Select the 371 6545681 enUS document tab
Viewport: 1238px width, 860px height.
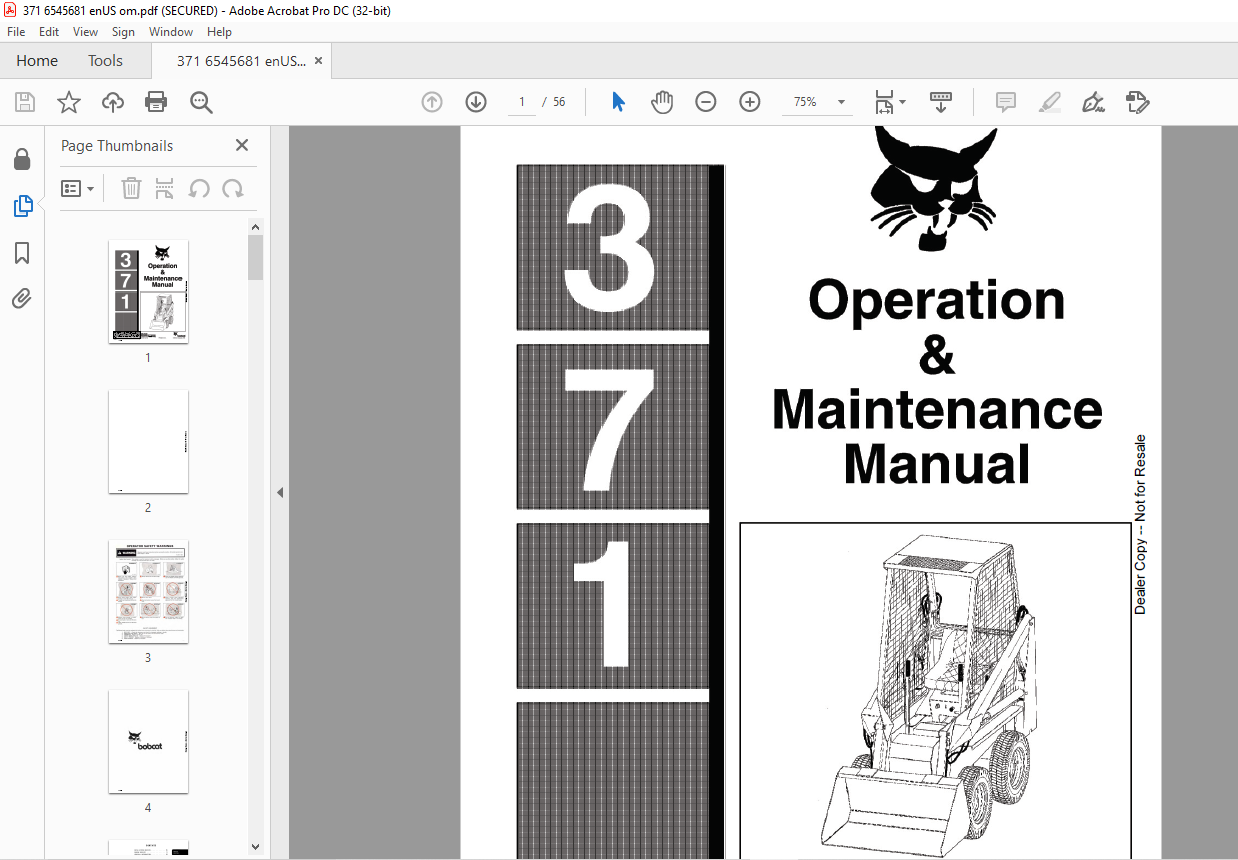coord(241,61)
